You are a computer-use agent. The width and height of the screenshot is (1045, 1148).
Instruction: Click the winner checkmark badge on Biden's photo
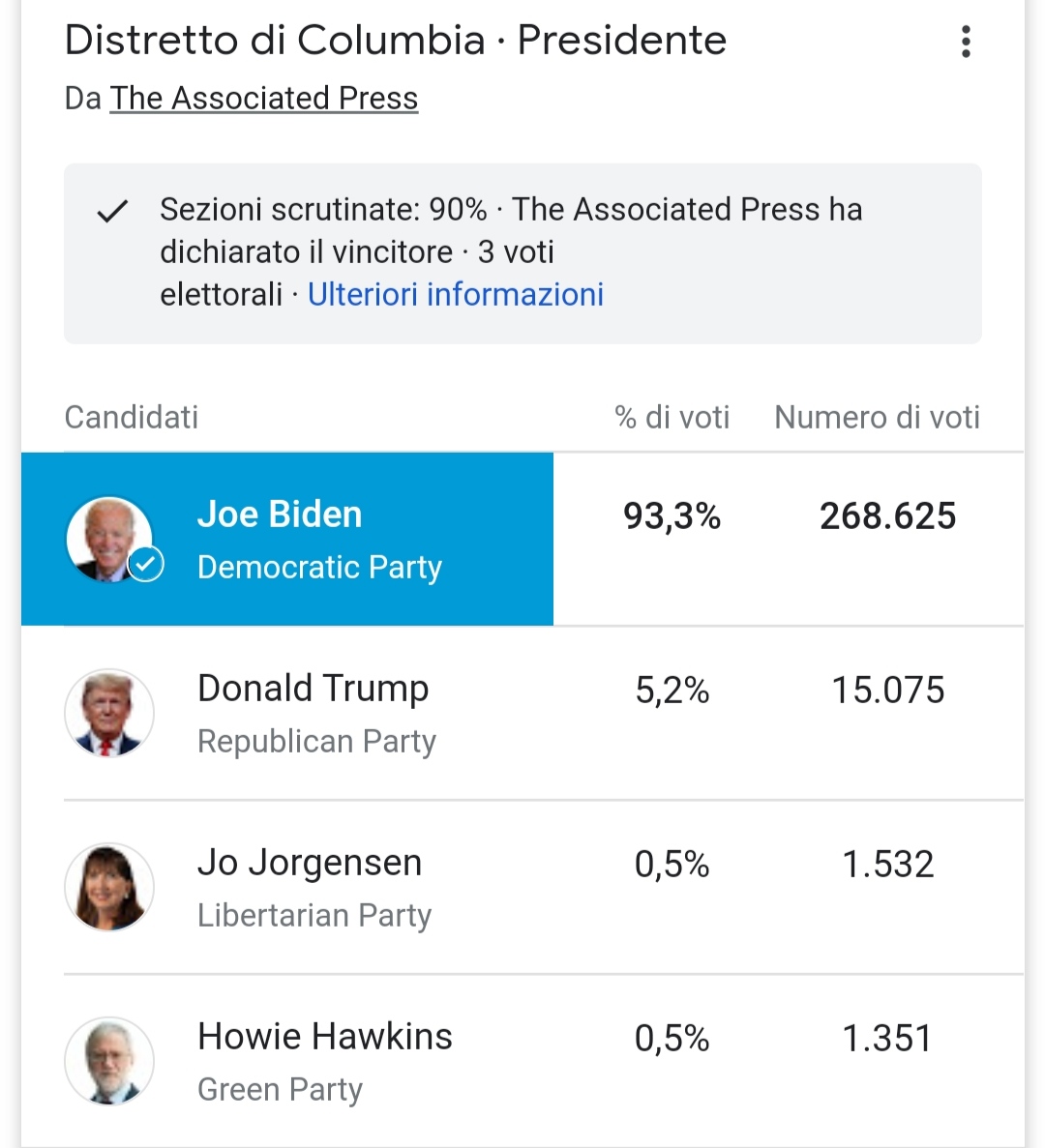point(146,564)
